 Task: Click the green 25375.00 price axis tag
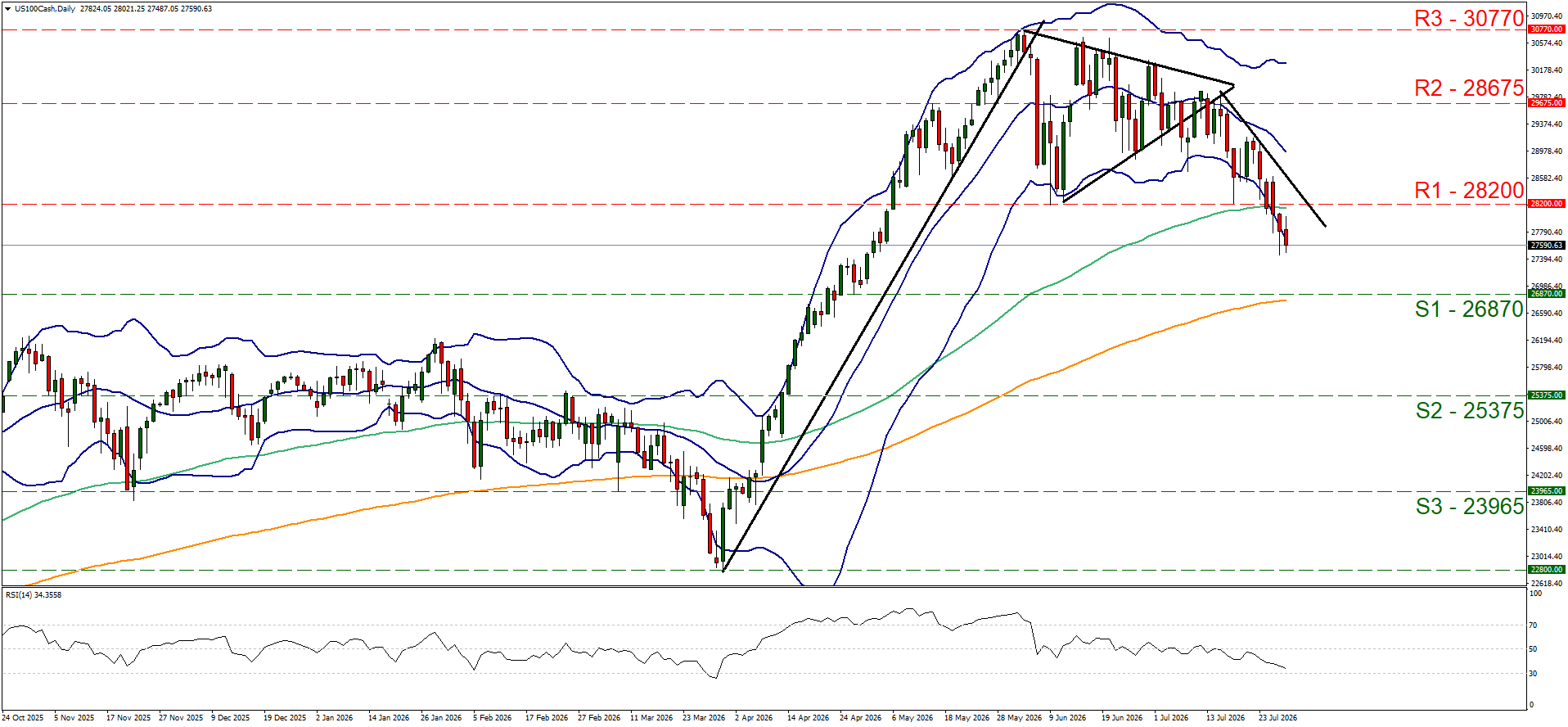pos(1547,395)
